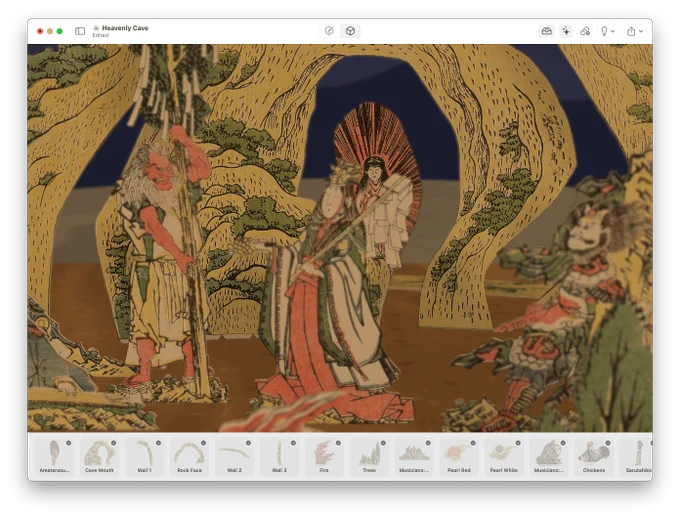Toggle the checkmark on Trees item

pos(383,443)
